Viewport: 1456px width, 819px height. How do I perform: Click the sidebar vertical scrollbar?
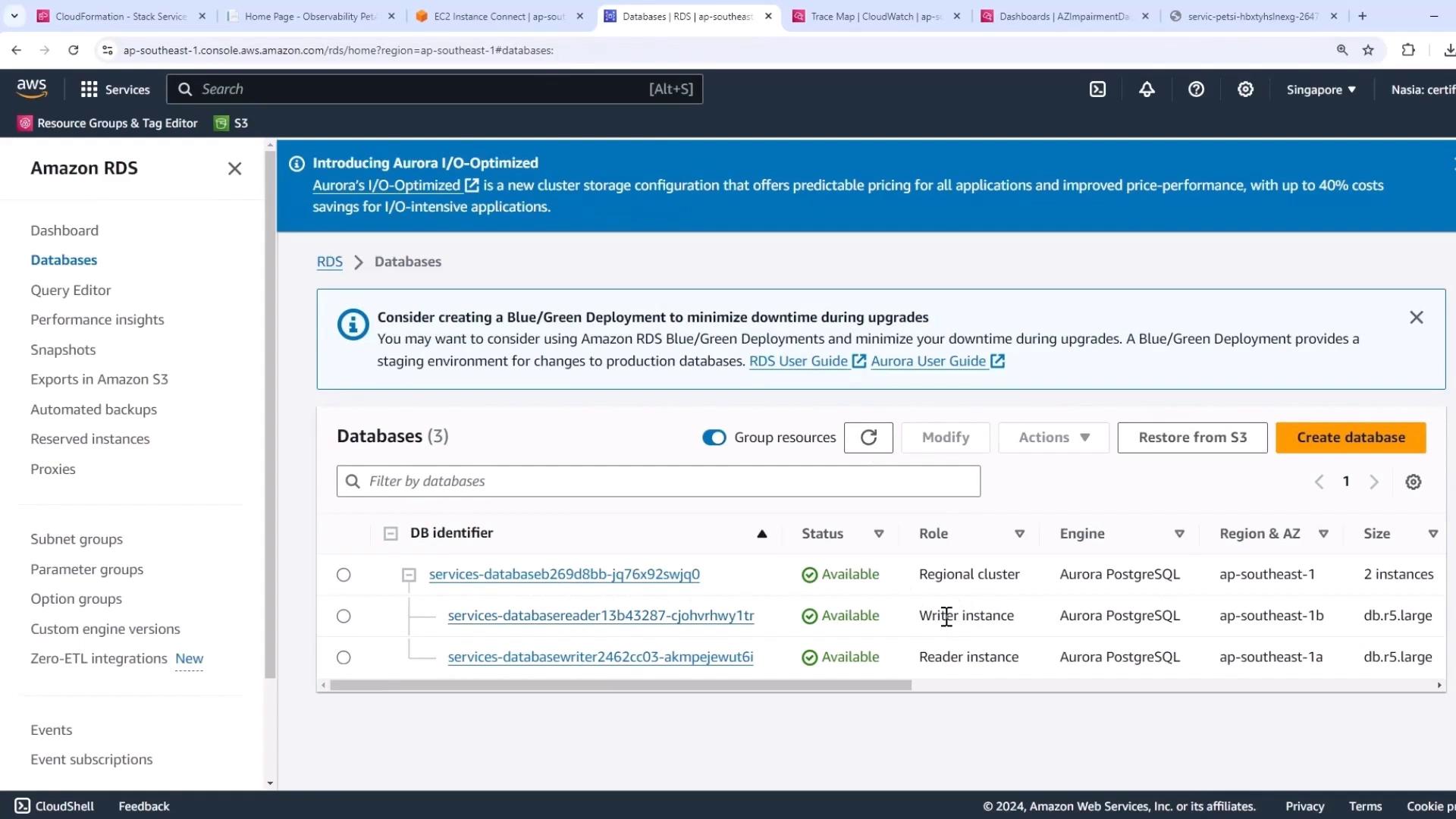pos(270,415)
